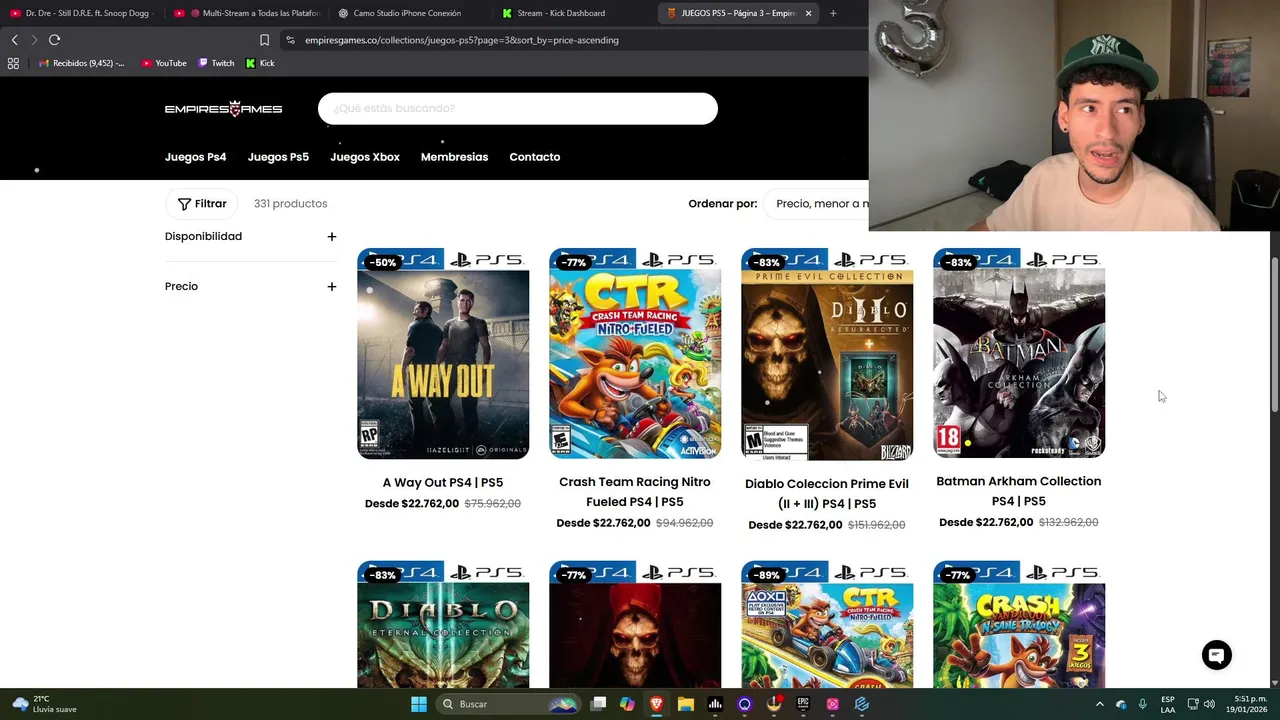
Task: Open site info icon beside URL
Action: click(290, 40)
